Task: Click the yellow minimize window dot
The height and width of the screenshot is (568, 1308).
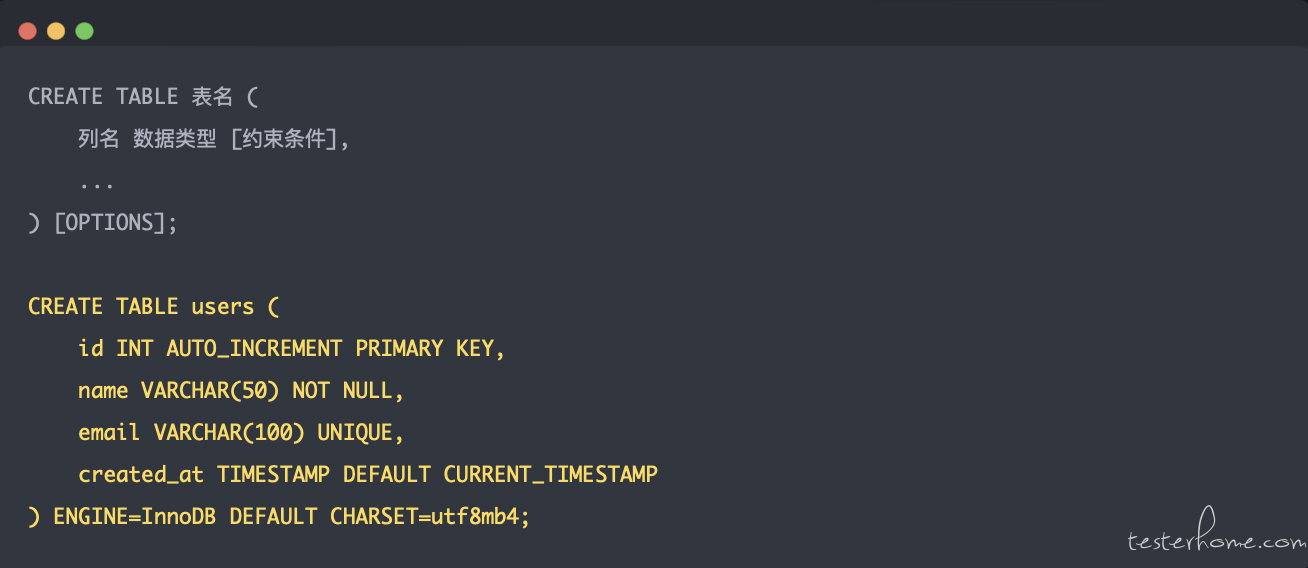Action: pos(56,31)
